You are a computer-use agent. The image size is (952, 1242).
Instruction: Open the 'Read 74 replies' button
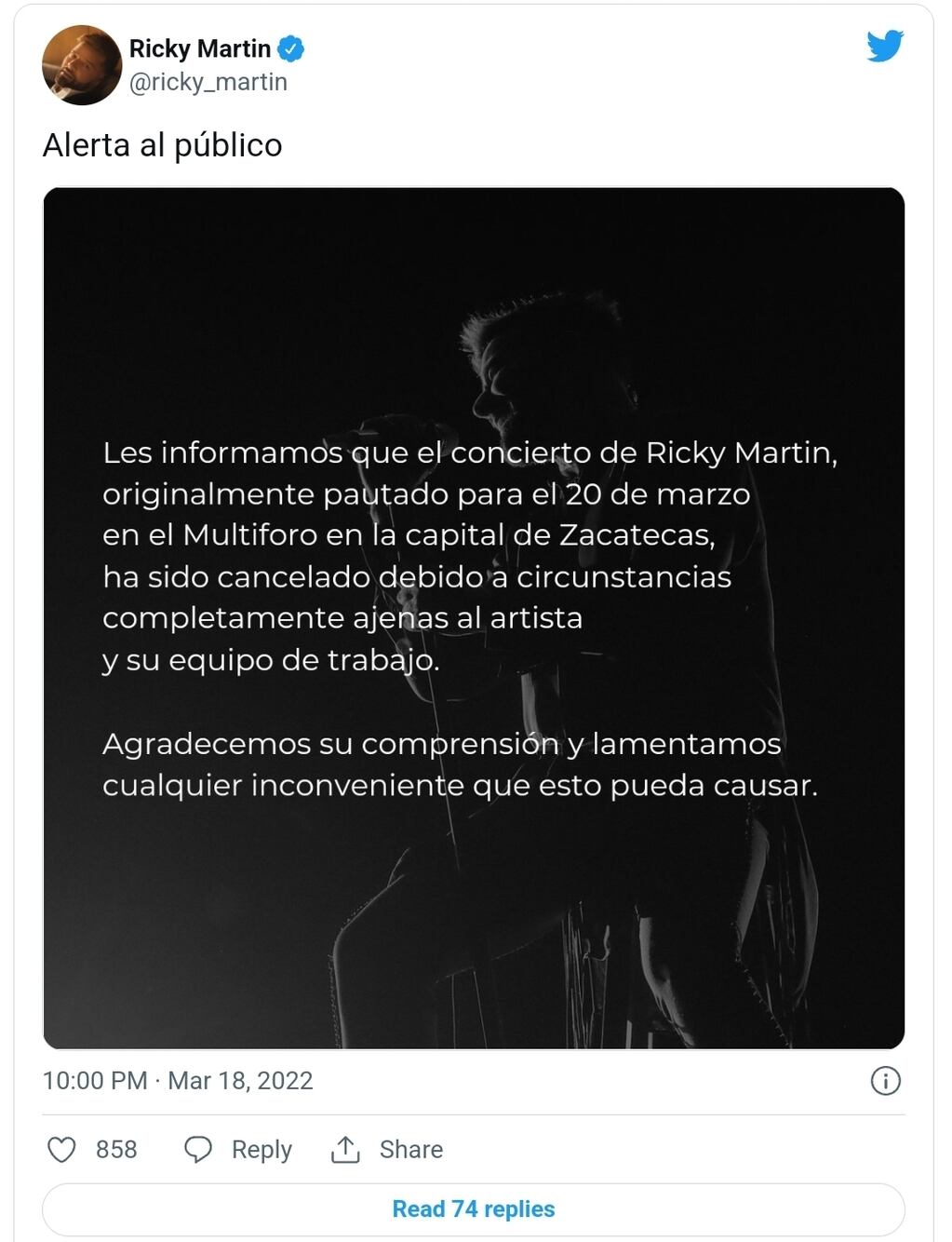(474, 1209)
